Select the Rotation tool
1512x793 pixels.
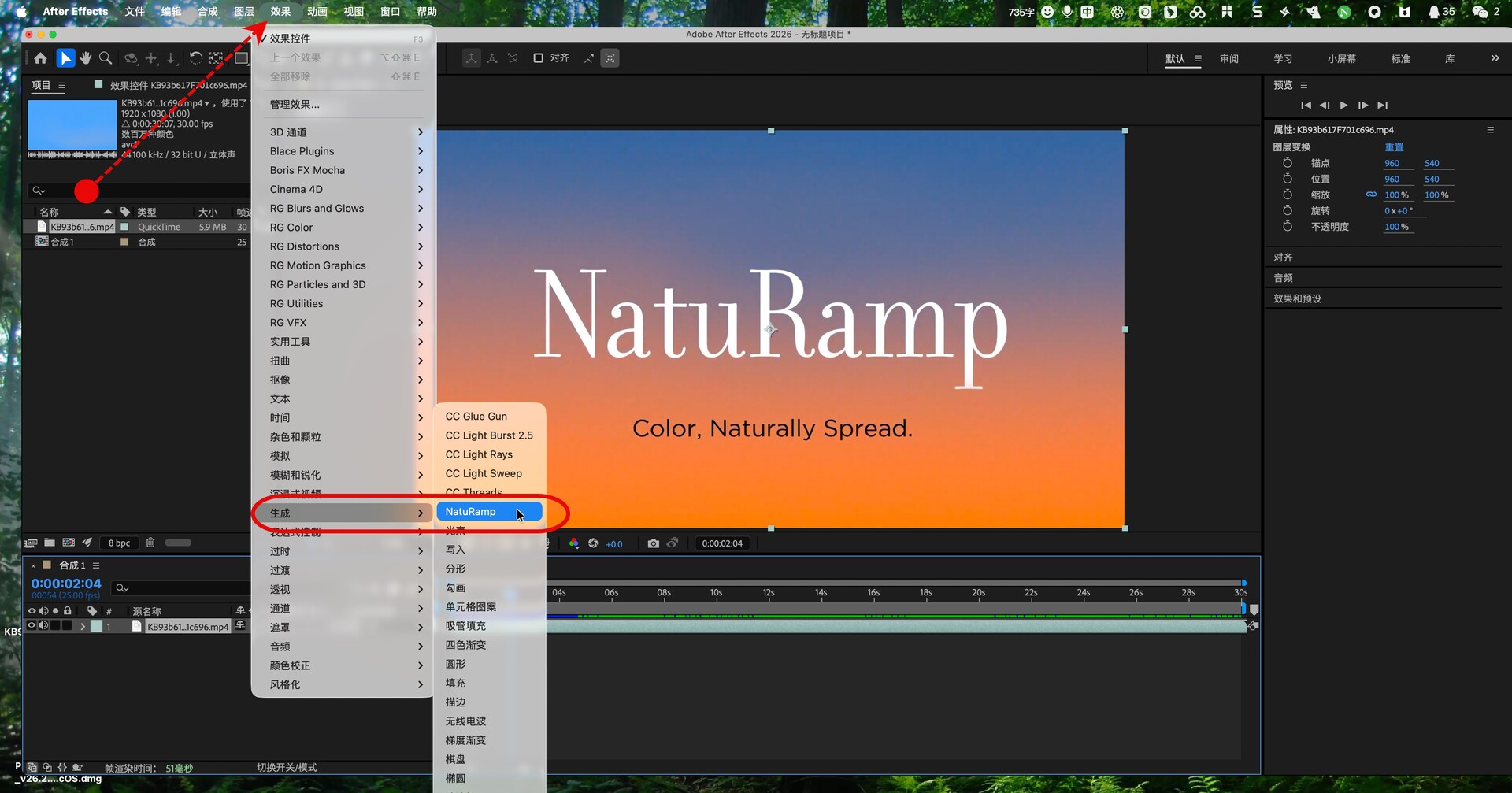point(195,58)
